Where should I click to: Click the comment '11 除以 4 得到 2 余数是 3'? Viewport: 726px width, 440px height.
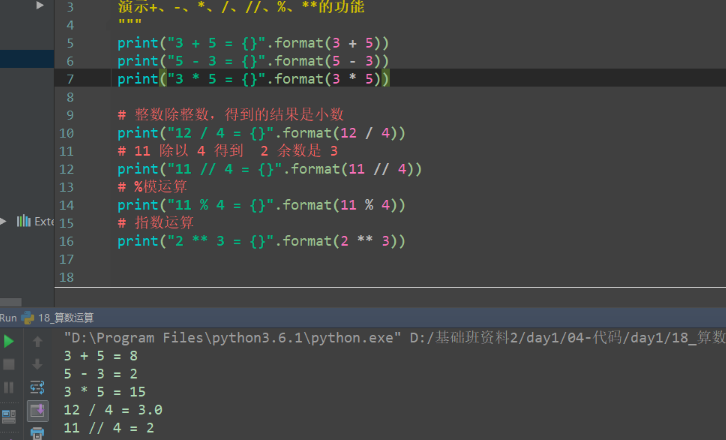pyautogui.click(x=227, y=151)
